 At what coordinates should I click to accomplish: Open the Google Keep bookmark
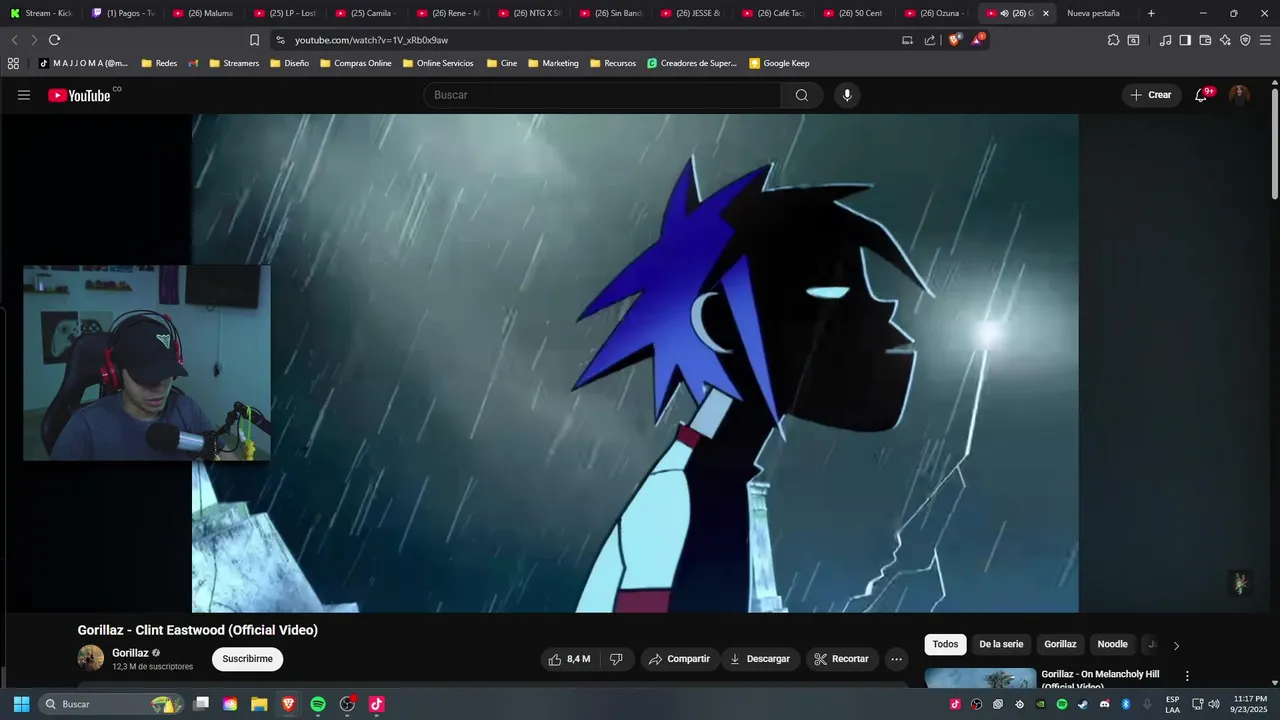[x=779, y=63]
